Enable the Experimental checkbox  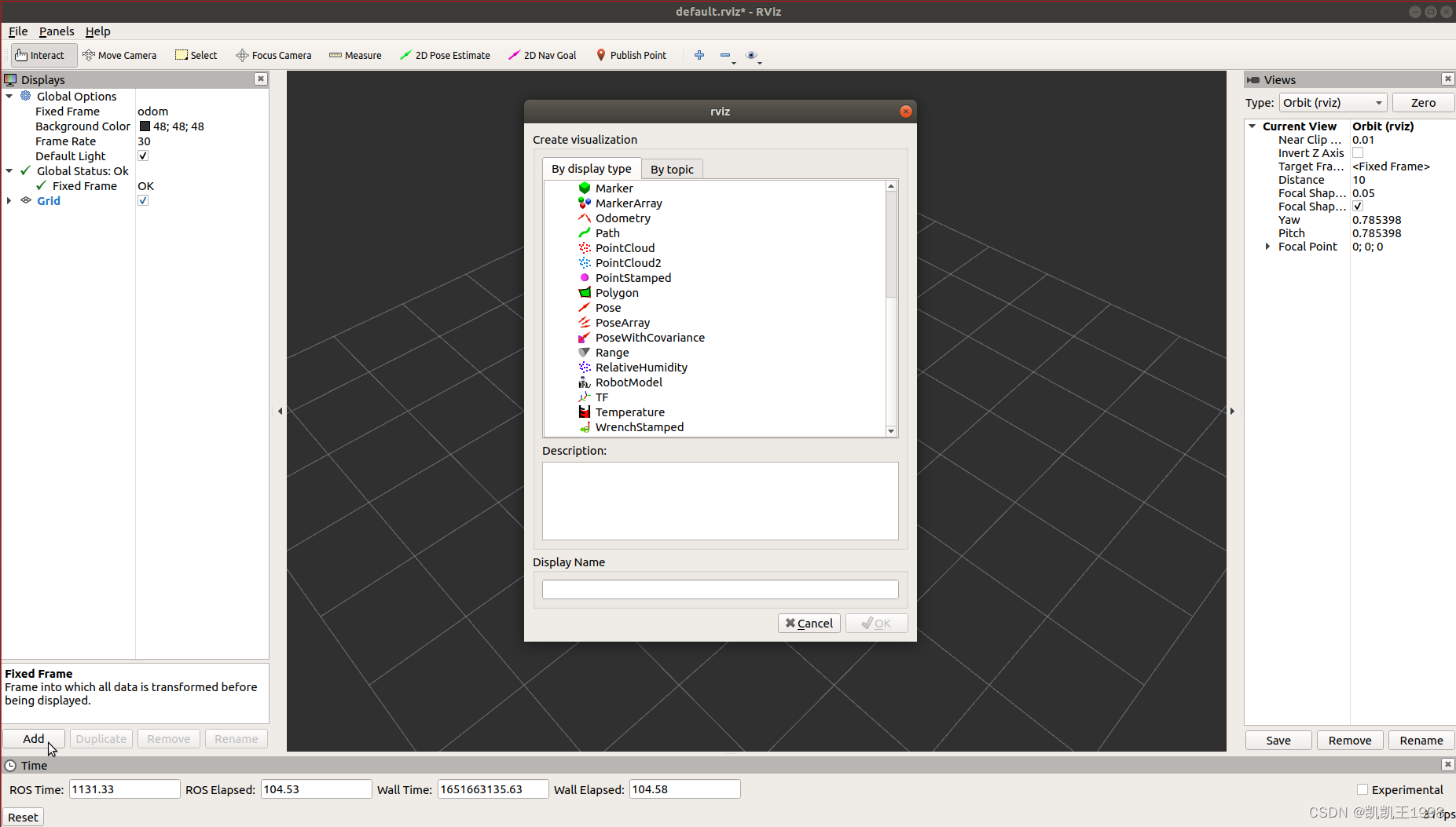click(x=1362, y=790)
